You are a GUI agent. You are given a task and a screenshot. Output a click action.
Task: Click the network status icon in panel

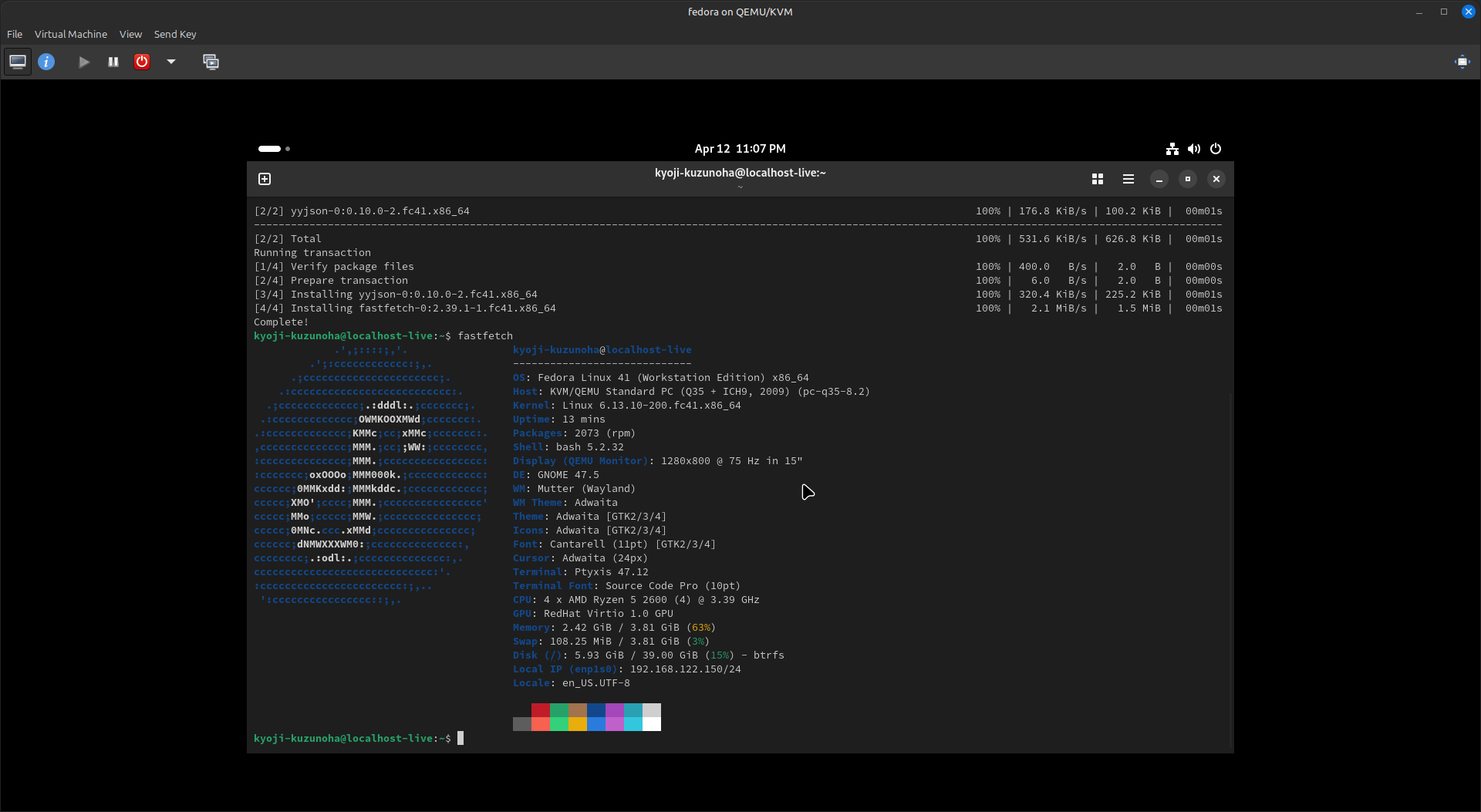point(1172,149)
